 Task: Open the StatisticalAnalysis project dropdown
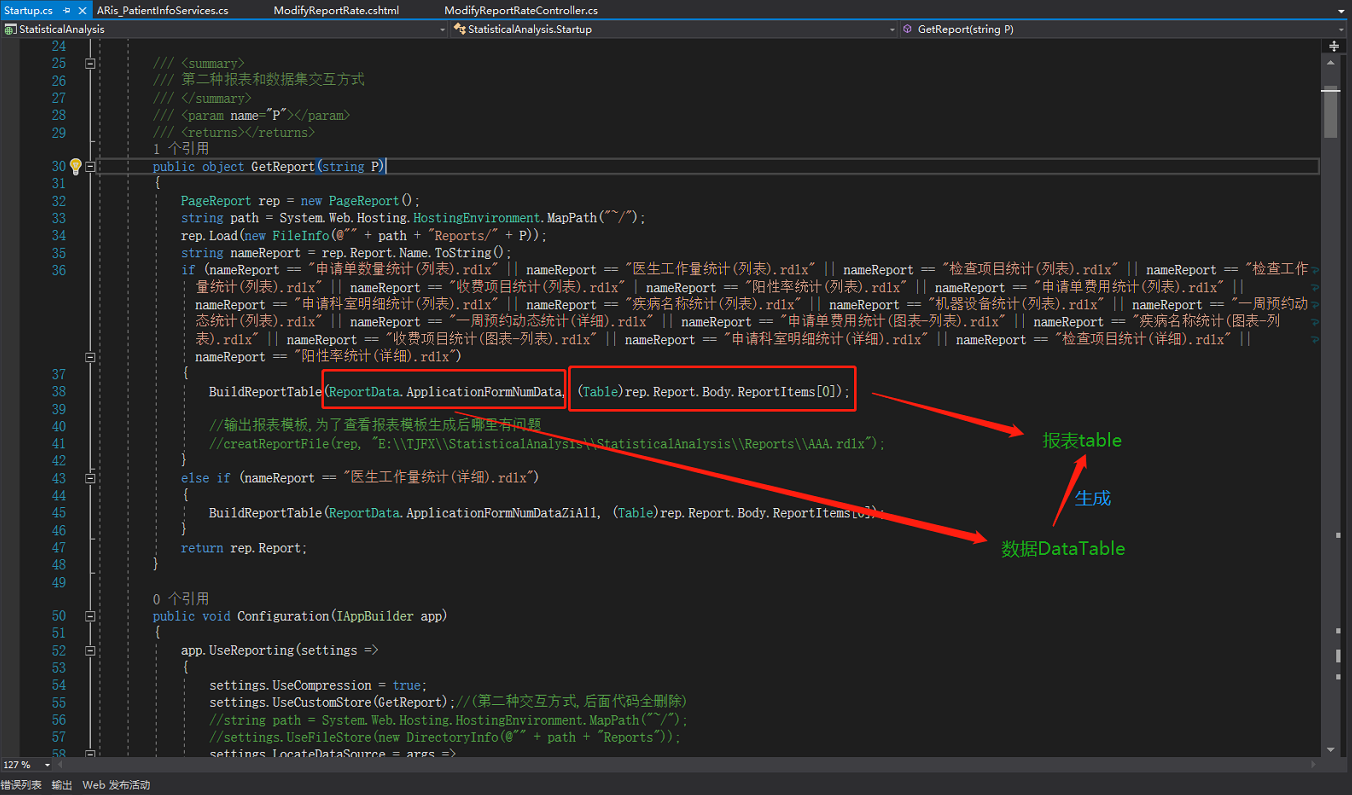tap(442, 30)
